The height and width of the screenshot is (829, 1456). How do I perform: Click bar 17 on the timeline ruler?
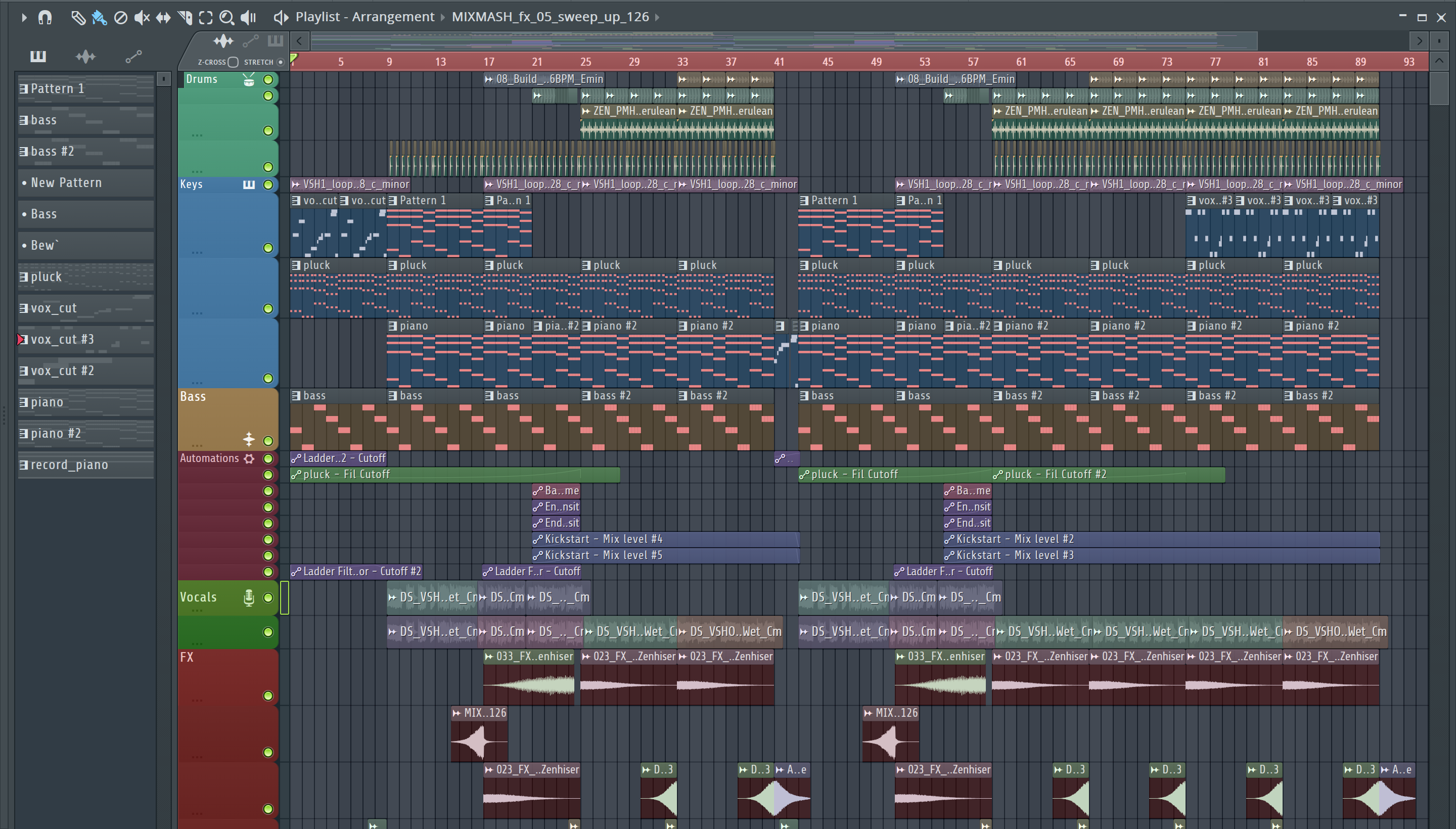pyautogui.click(x=488, y=62)
